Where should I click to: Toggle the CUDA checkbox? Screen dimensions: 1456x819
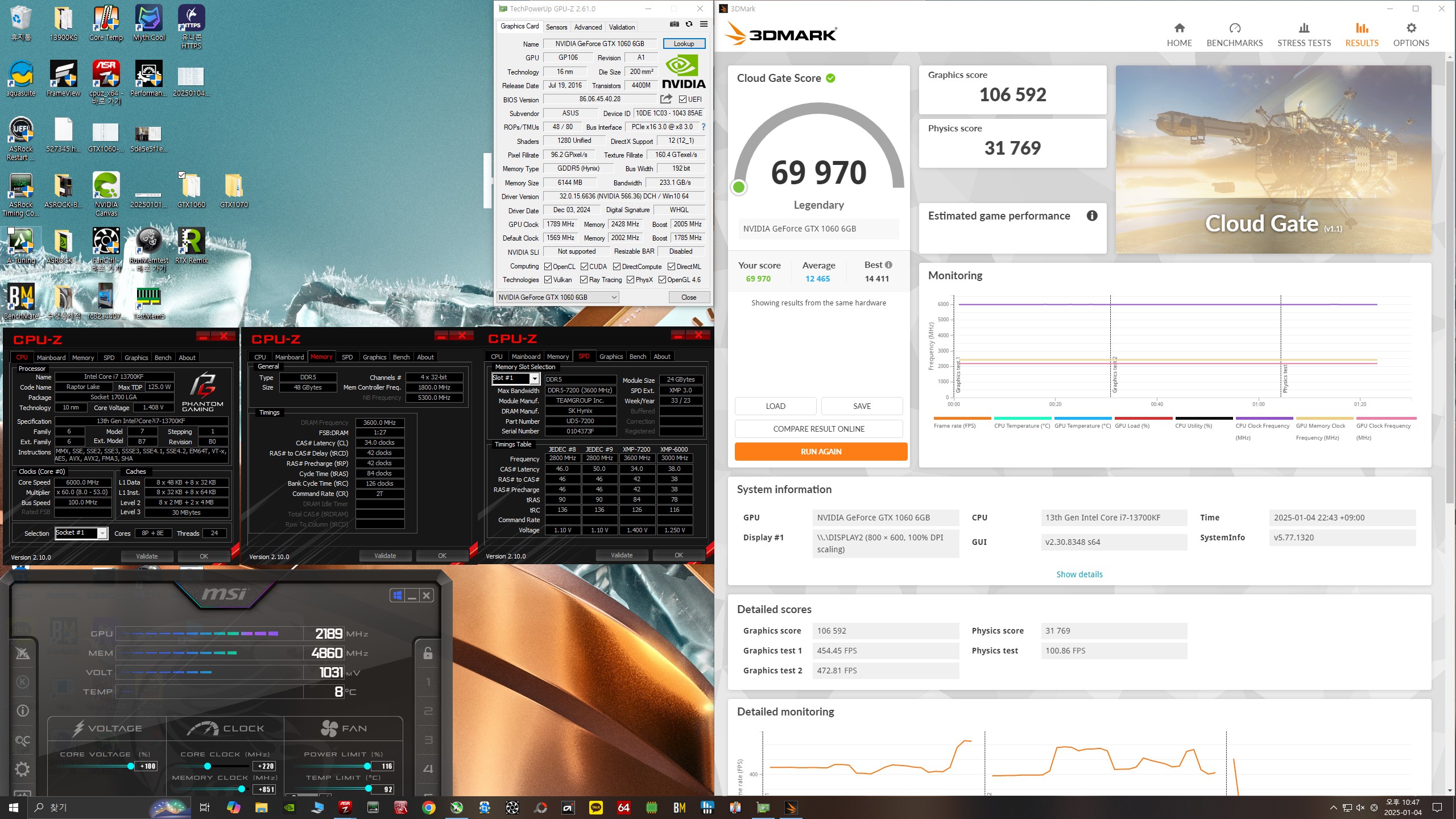click(584, 266)
